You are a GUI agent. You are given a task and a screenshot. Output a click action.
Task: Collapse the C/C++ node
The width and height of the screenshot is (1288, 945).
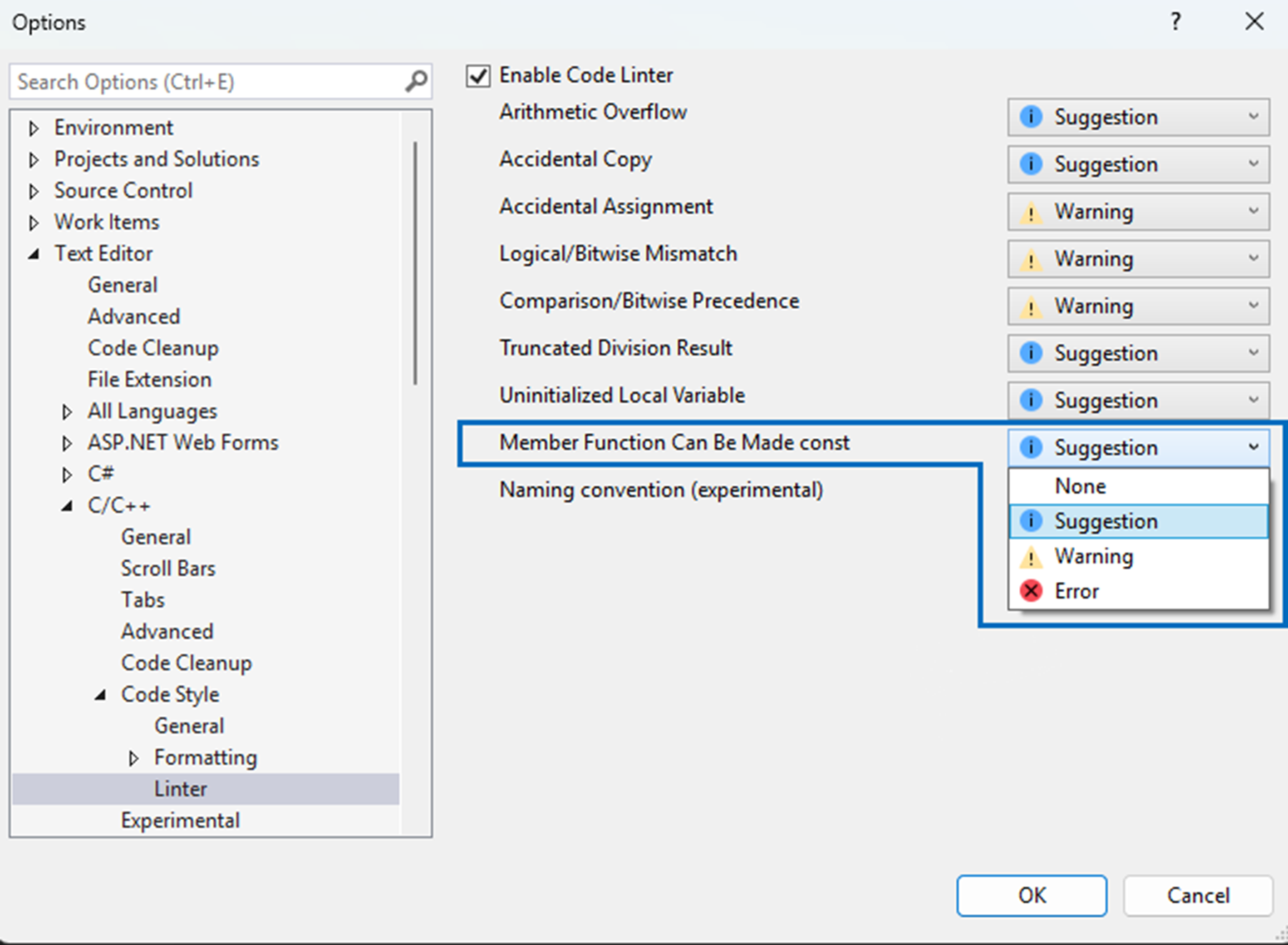point(67,506)
